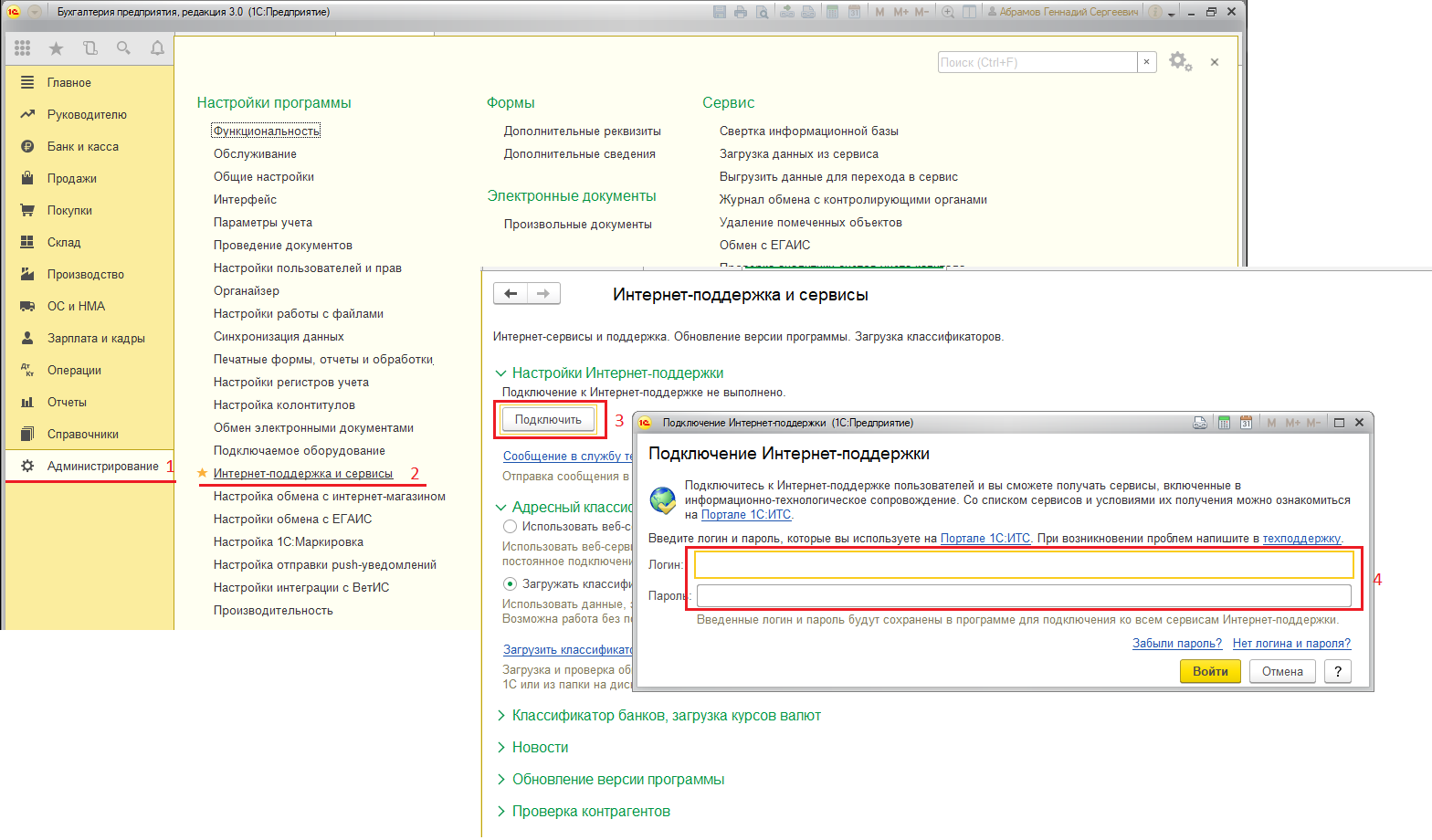
Task: Click the Войти button
Action: (1210, 671)
